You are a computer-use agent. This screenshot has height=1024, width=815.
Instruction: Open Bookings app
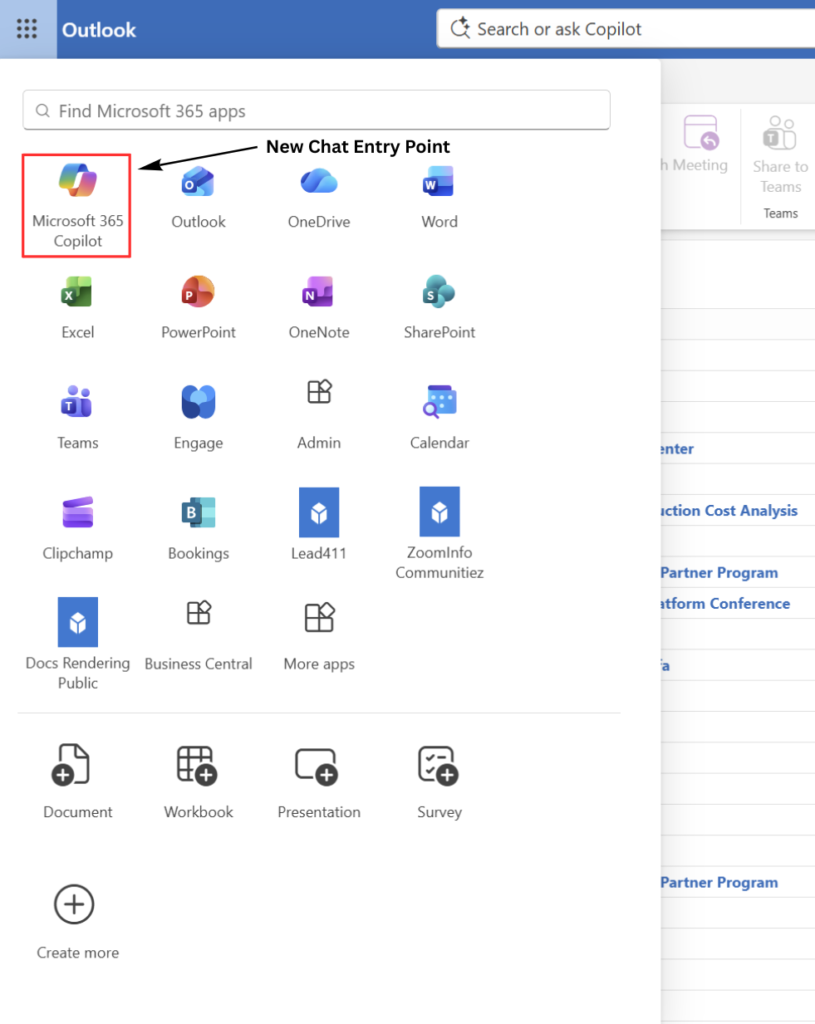click(x=198, y=528)
